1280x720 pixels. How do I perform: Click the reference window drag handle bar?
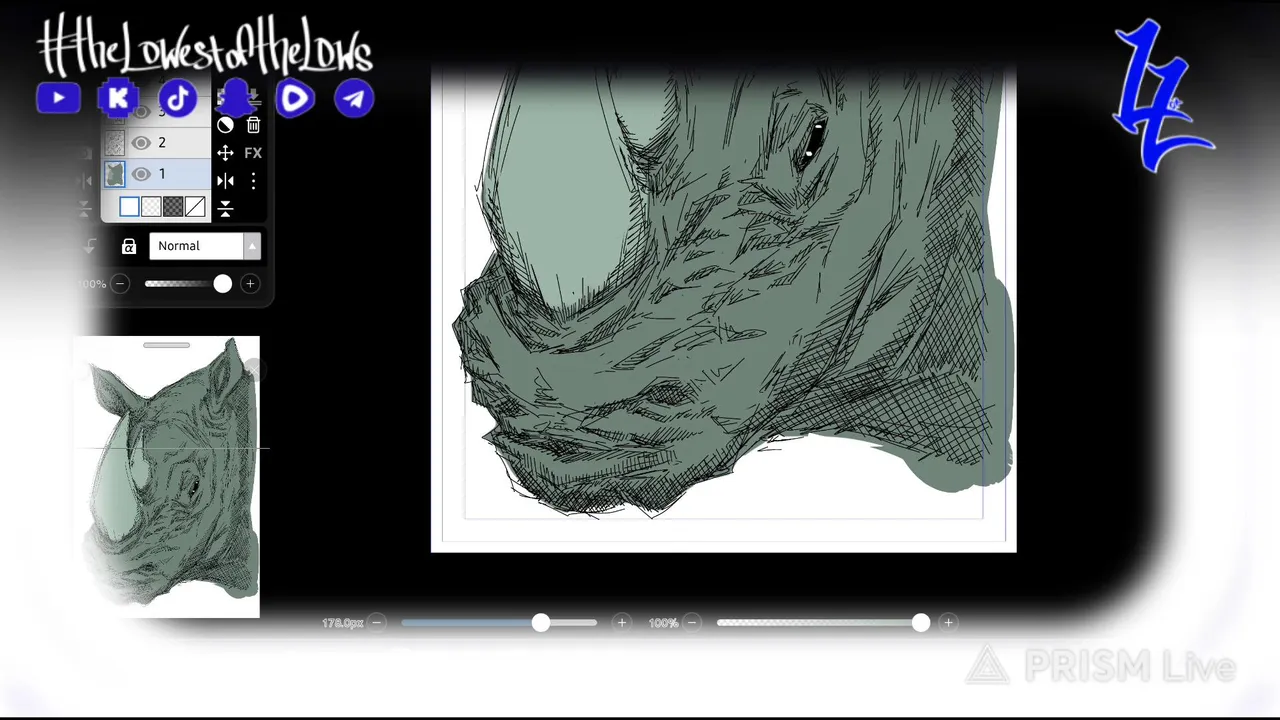pos(166,345)
